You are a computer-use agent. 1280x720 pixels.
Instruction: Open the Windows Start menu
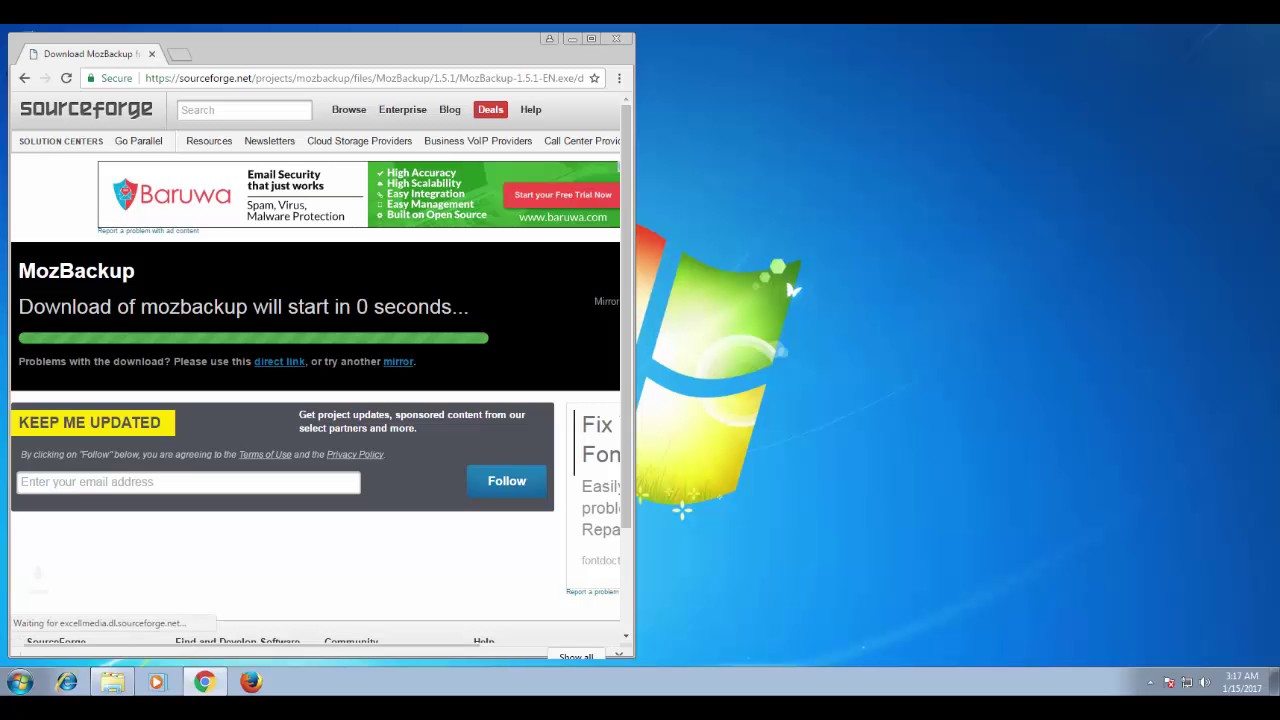coord(20,682)
